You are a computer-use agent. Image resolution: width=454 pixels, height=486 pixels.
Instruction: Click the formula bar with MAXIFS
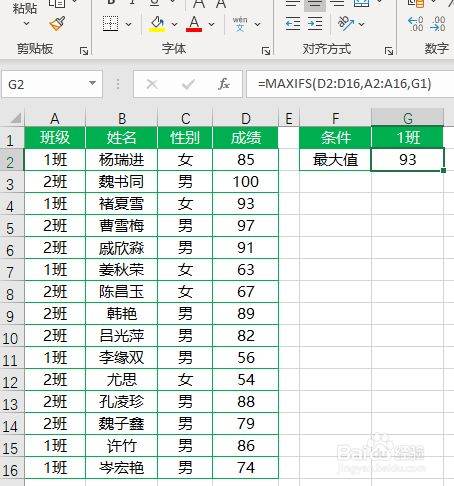coord(349,84)
